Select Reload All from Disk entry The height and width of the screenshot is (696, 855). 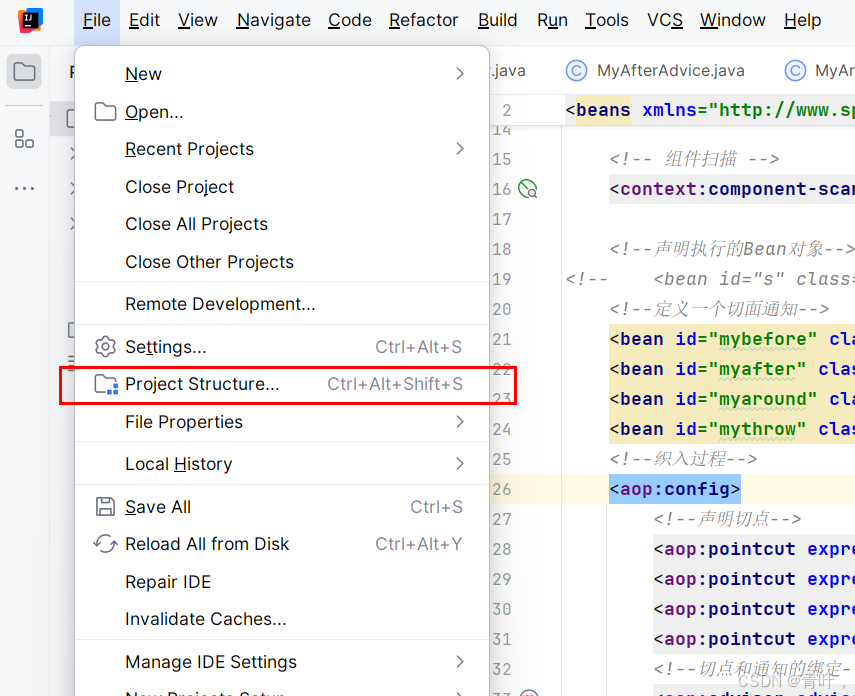[282, 544]
